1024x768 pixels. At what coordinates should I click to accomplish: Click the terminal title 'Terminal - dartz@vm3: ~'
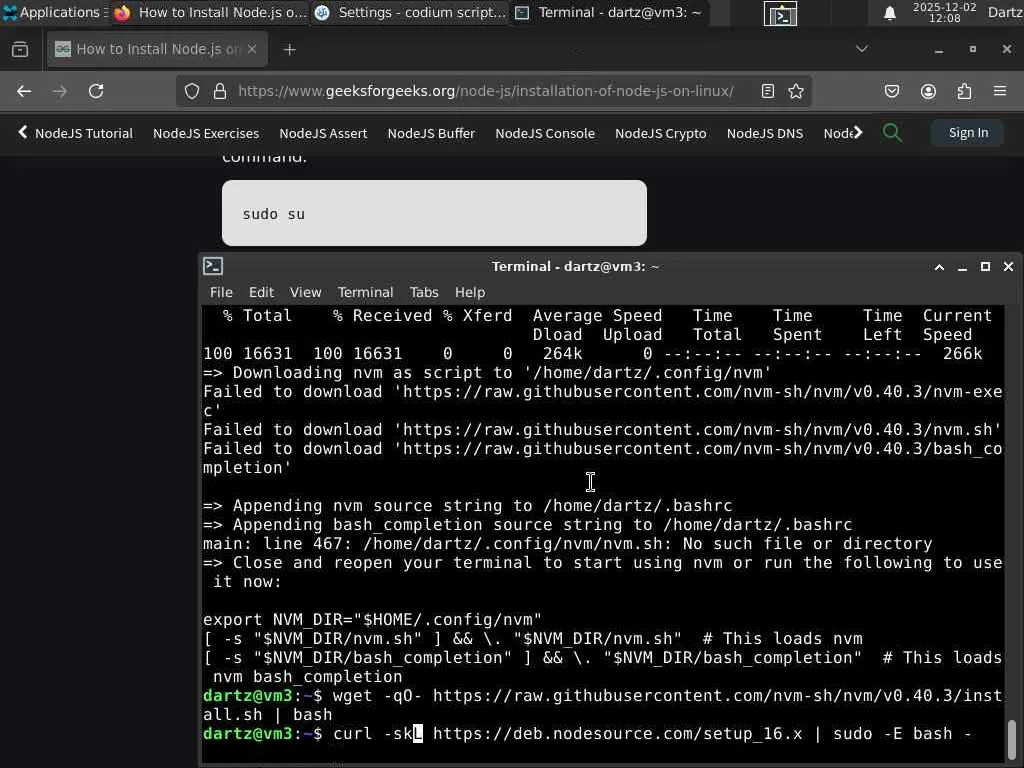coord(575,266)
